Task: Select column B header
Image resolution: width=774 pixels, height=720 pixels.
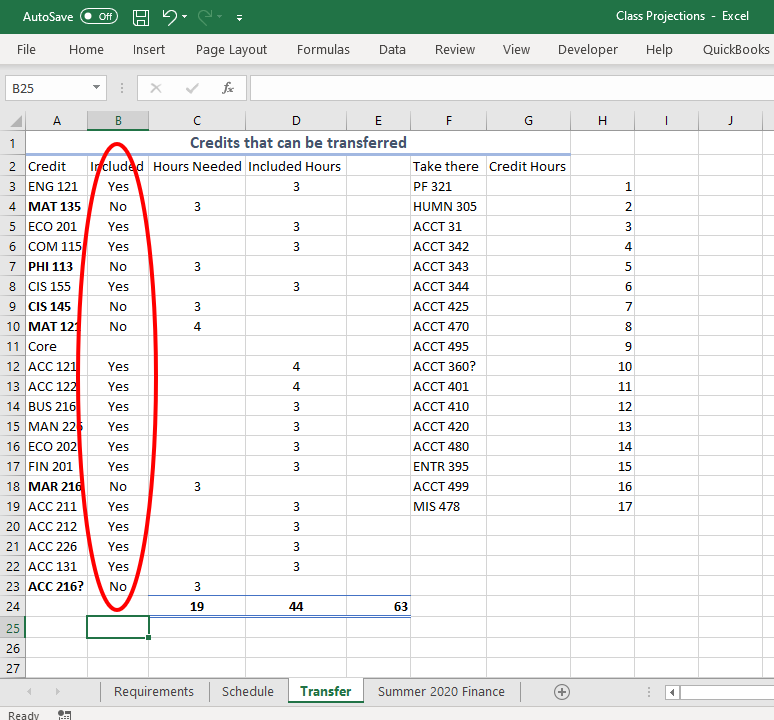Action: [x=118, y=121]
